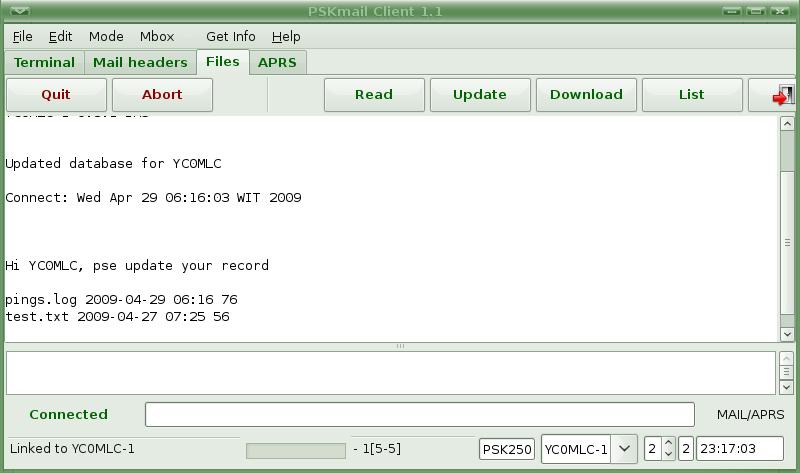Click the 'Connected' status label

68,414
